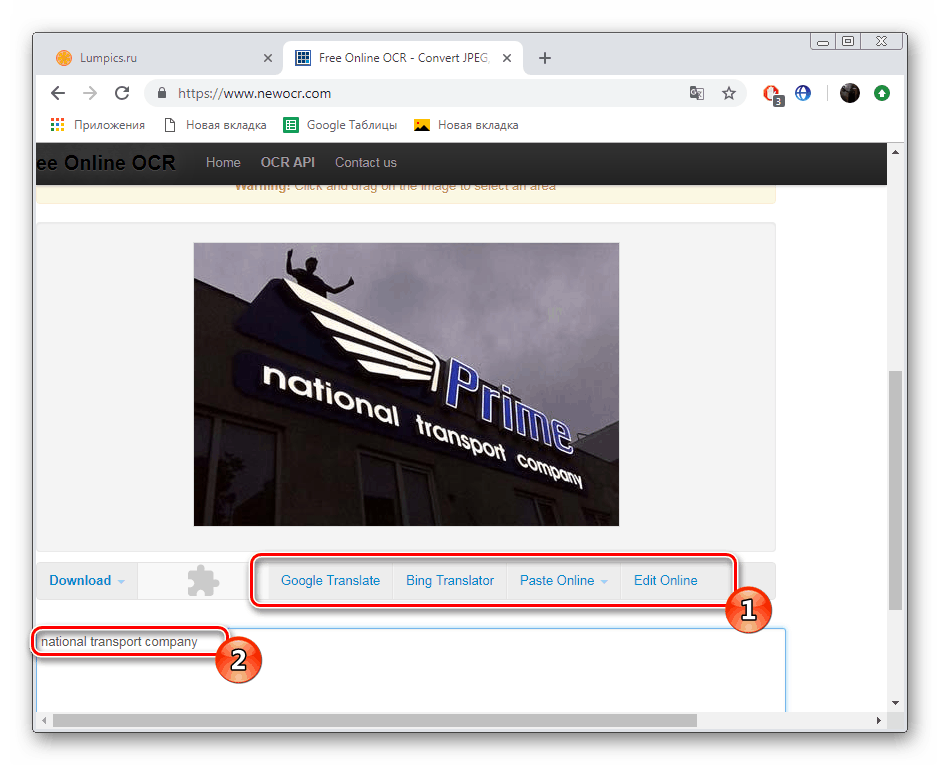The width and height of the screenshot is (940, 765).
Task: Open the Home menu item
Action: pyautogui.click(x=223, y=162)
